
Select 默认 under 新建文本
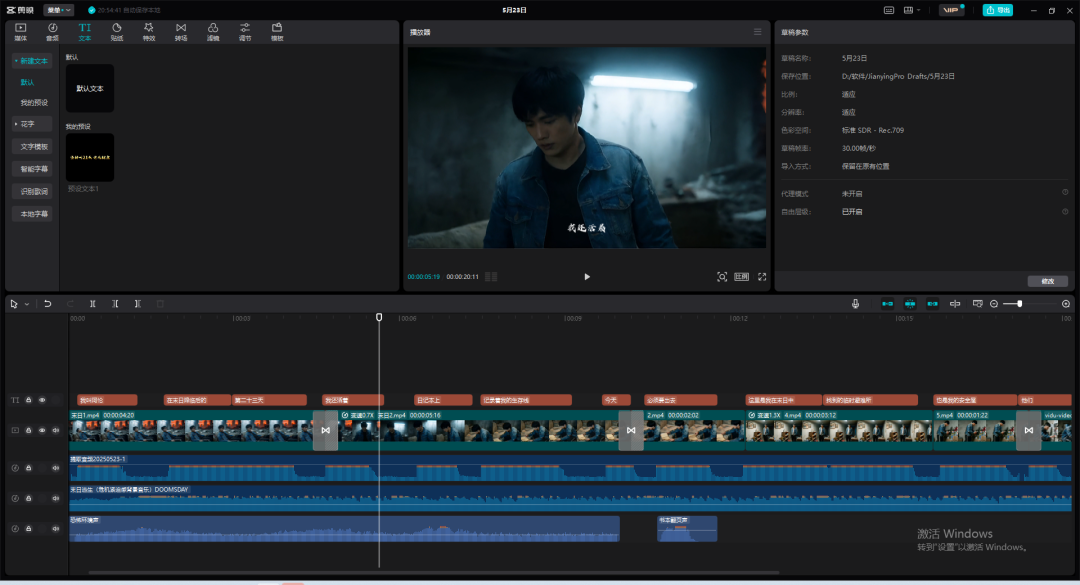point(27,82)
